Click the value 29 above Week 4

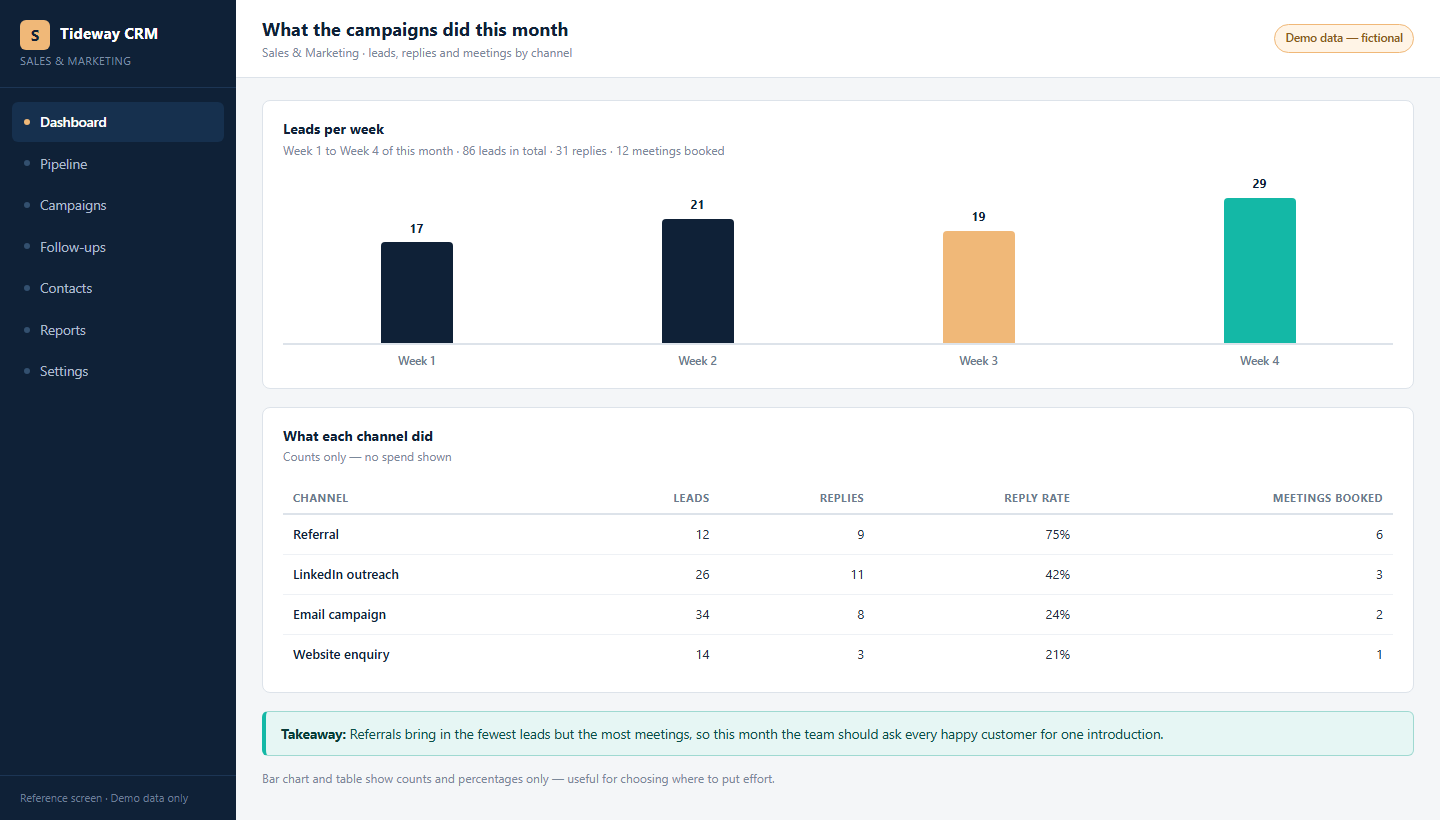point(1259,184)
